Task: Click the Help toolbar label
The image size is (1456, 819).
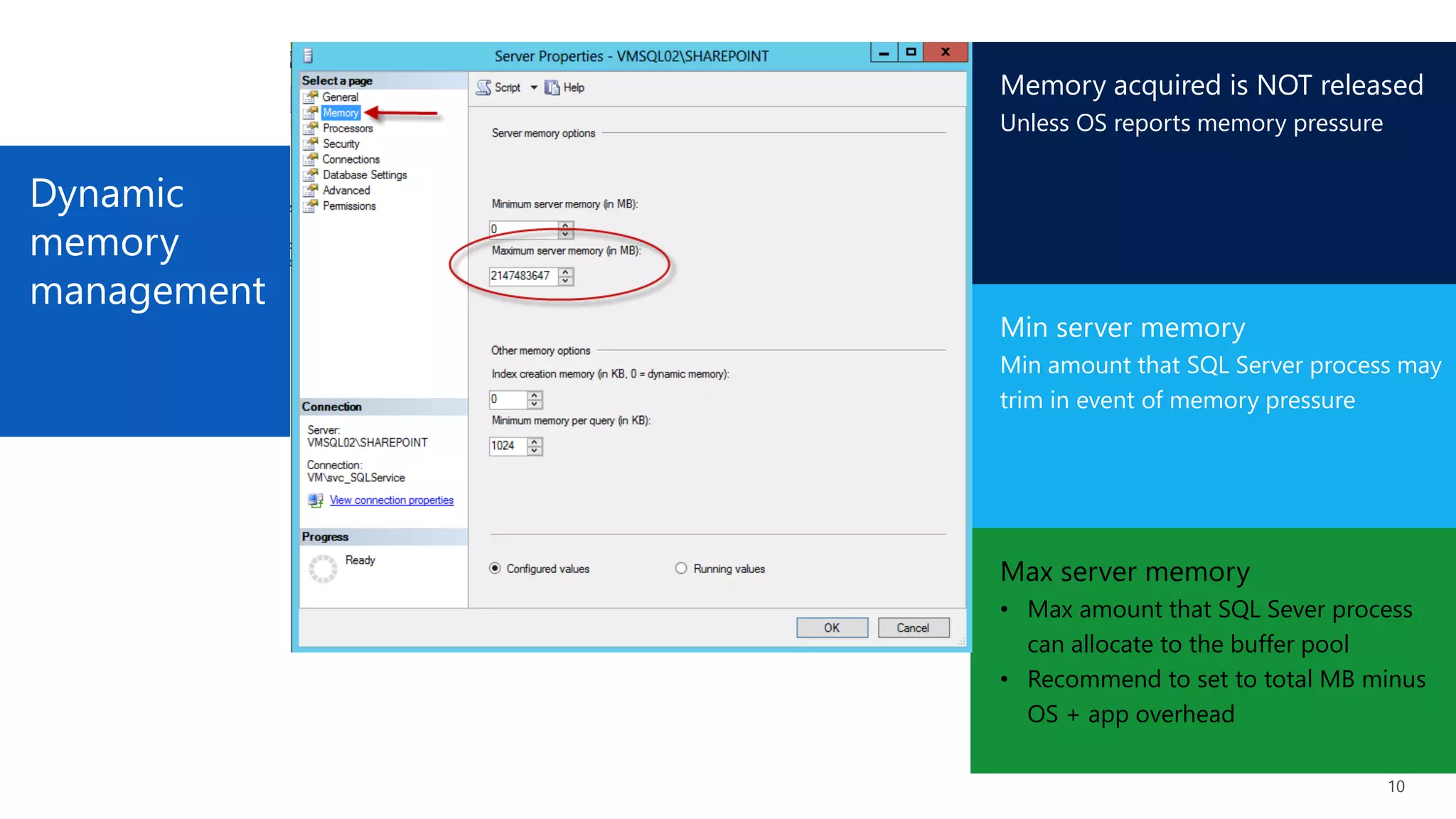Action: [574, 87]
